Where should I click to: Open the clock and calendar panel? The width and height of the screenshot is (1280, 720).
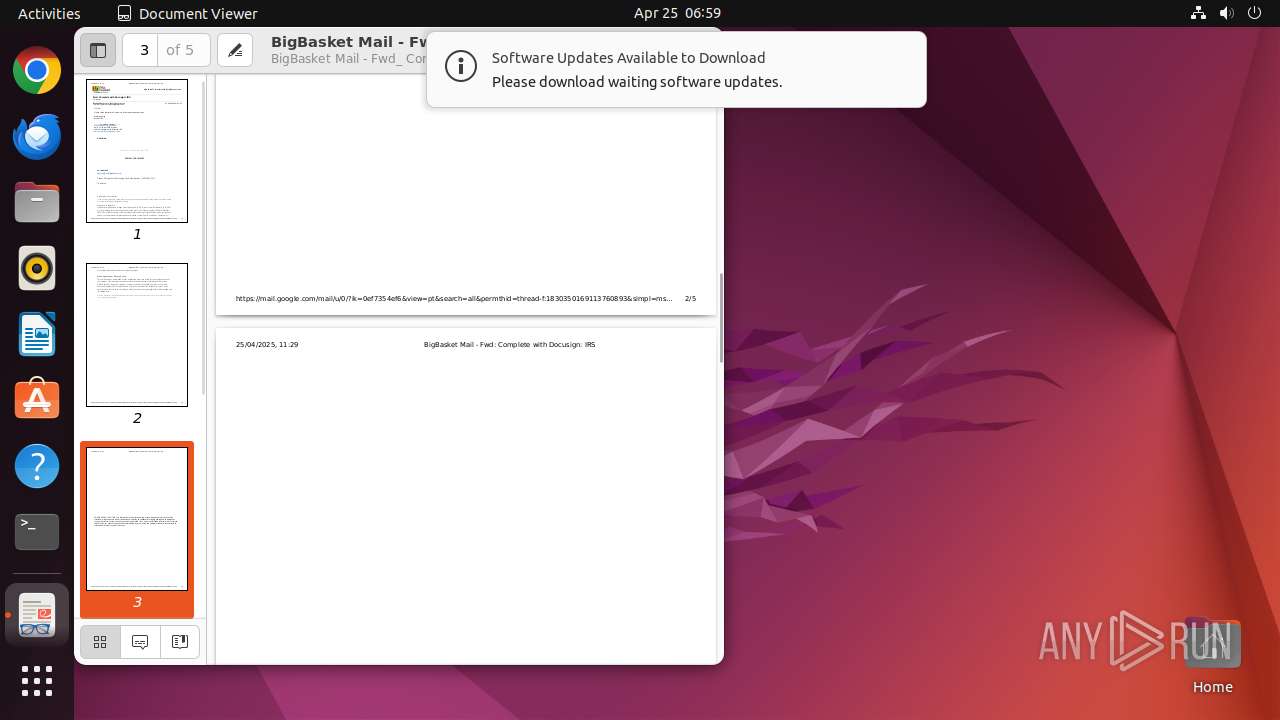pos(677,13)
